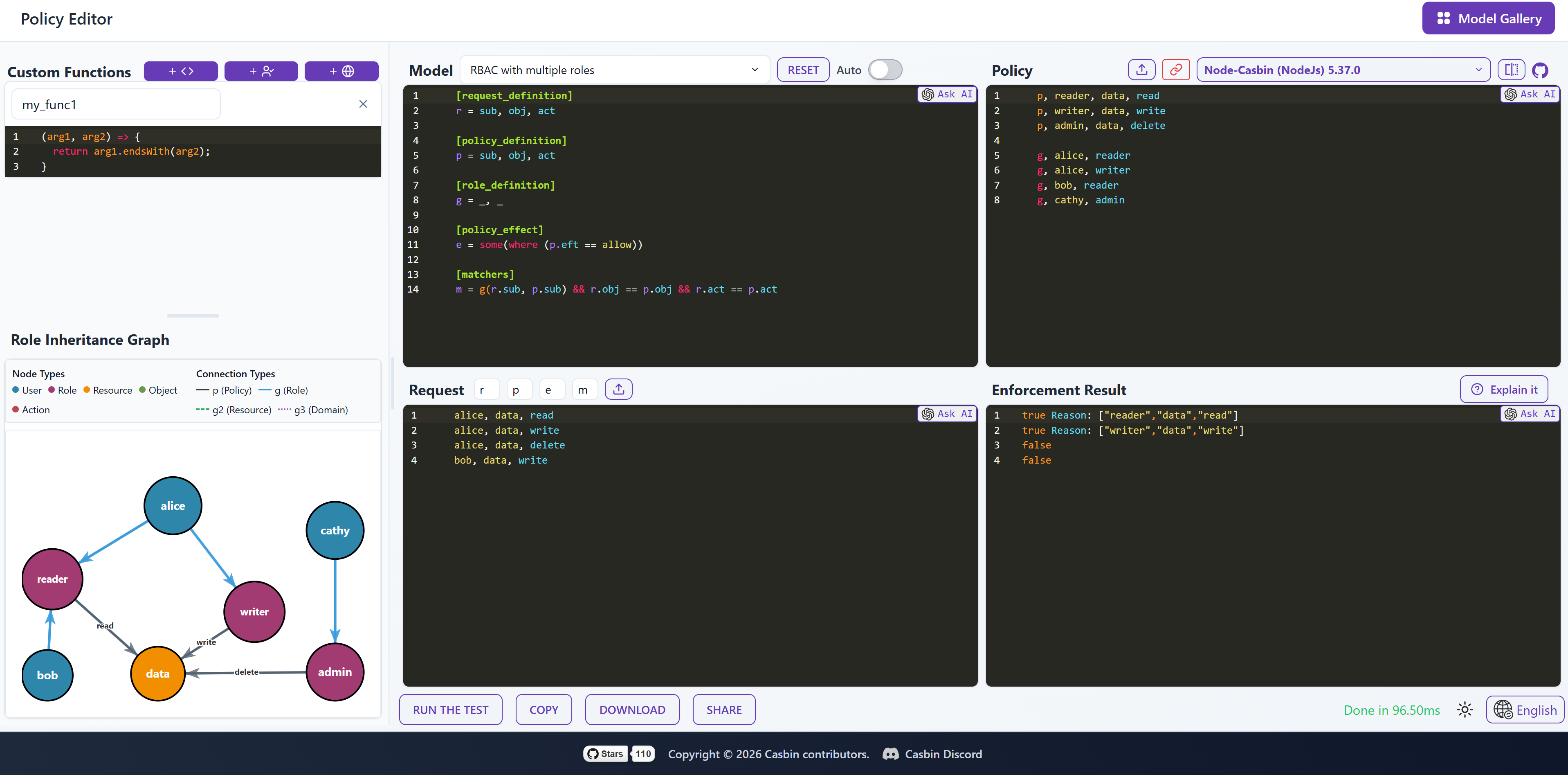The width and height of the screenshot is (1568, 775).
Task: Open the Node-Casbin version dropdown
Action: [1343, 70]
